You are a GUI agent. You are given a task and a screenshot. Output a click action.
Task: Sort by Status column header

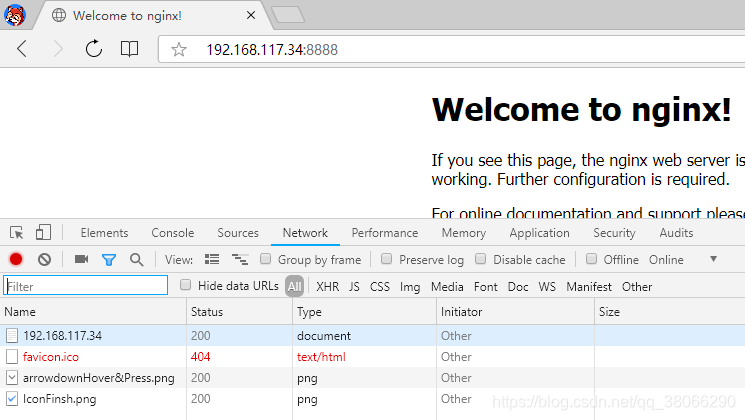coord(240,312)
